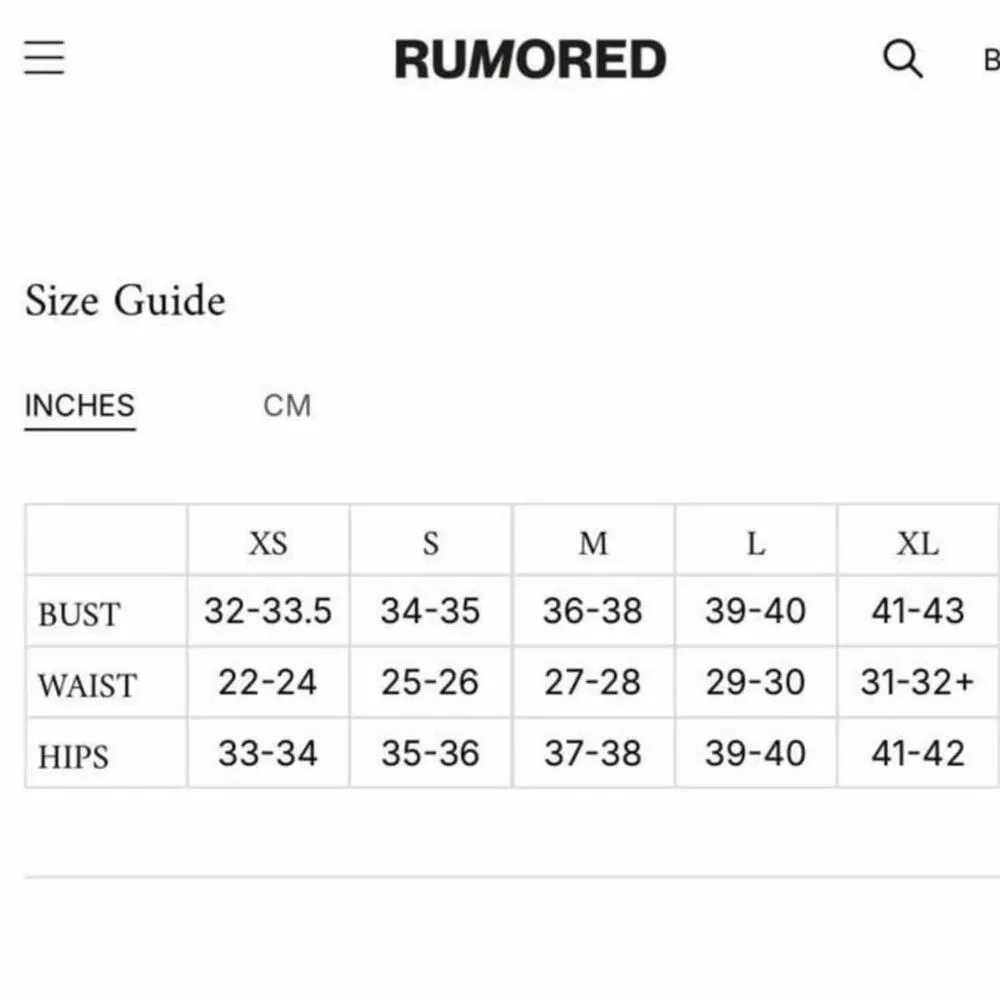
Task: Click the partially visible item right of search
Action: point(990,60)
